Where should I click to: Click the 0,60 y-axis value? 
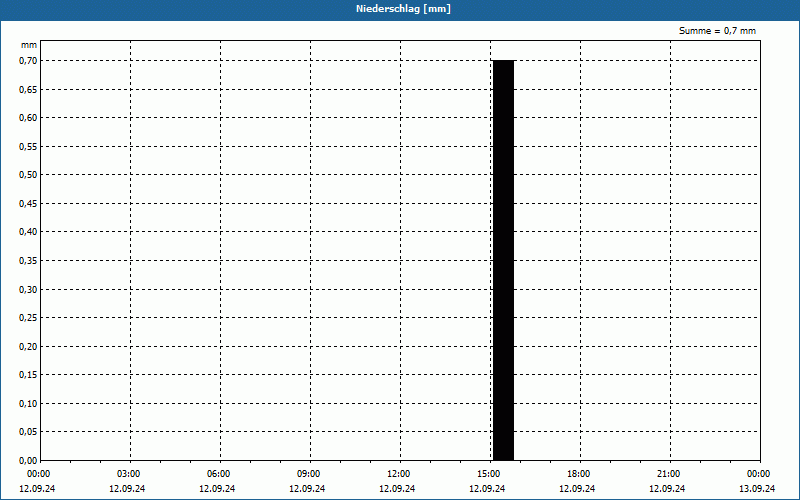pos(28,118)
